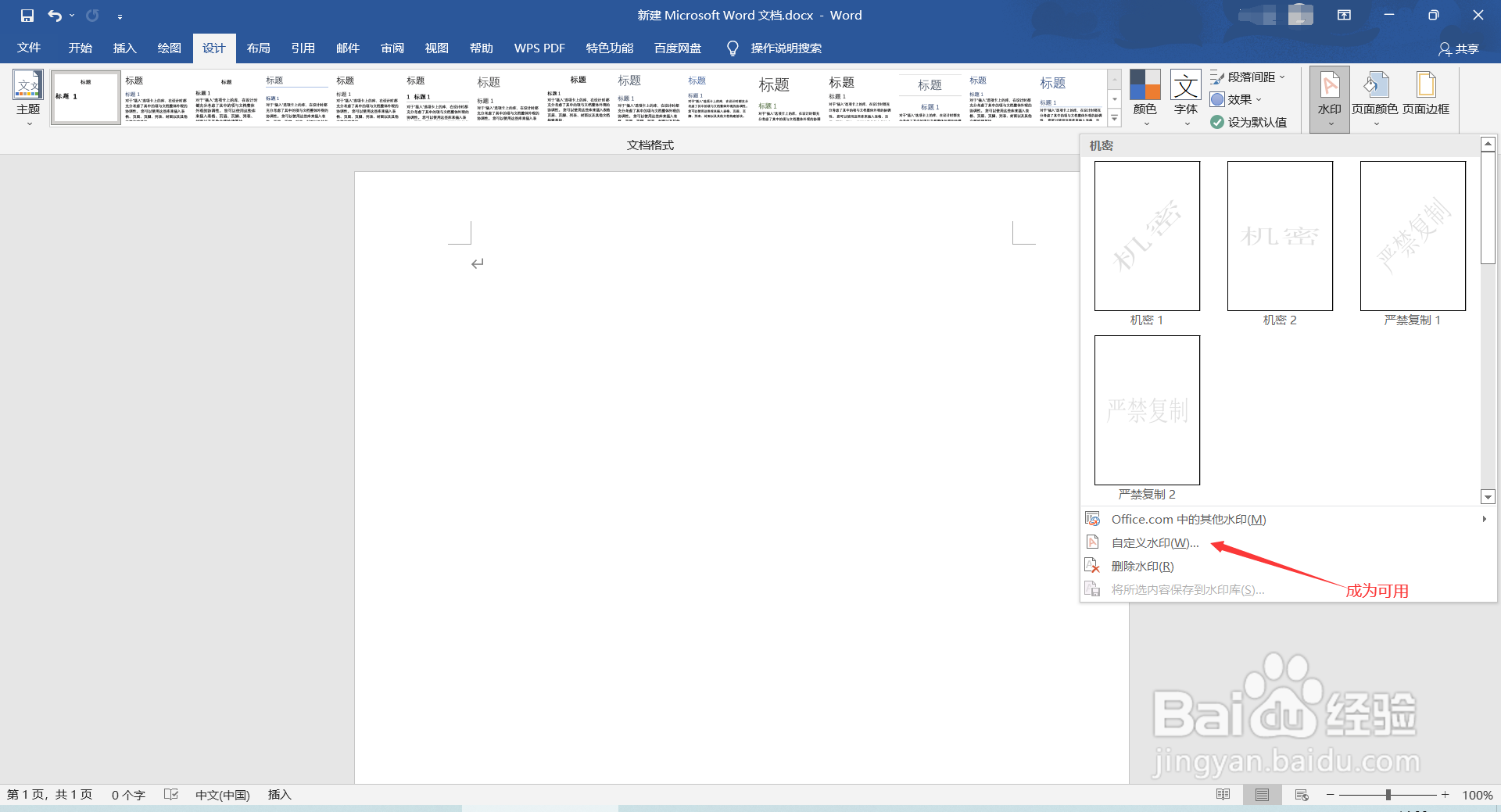Click the Remove Watermark icon
Viewport: 1501px width, 812px height.
1093,566
